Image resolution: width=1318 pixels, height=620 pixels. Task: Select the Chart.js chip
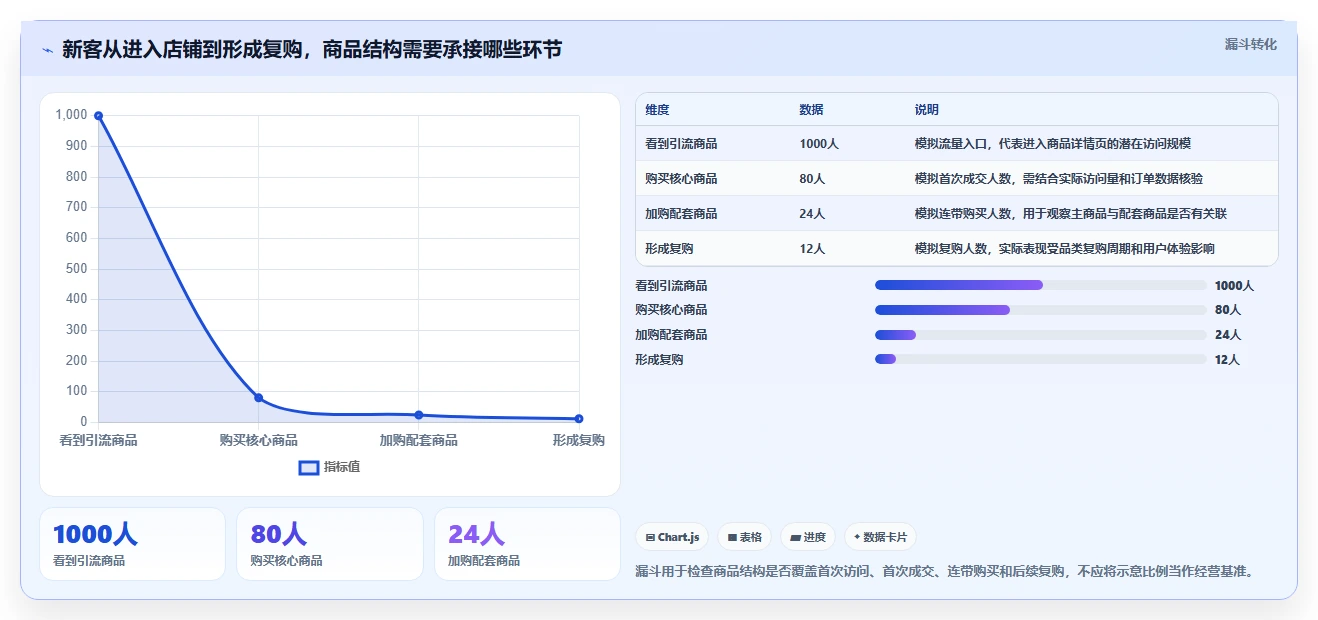click(x=672, y=537)
